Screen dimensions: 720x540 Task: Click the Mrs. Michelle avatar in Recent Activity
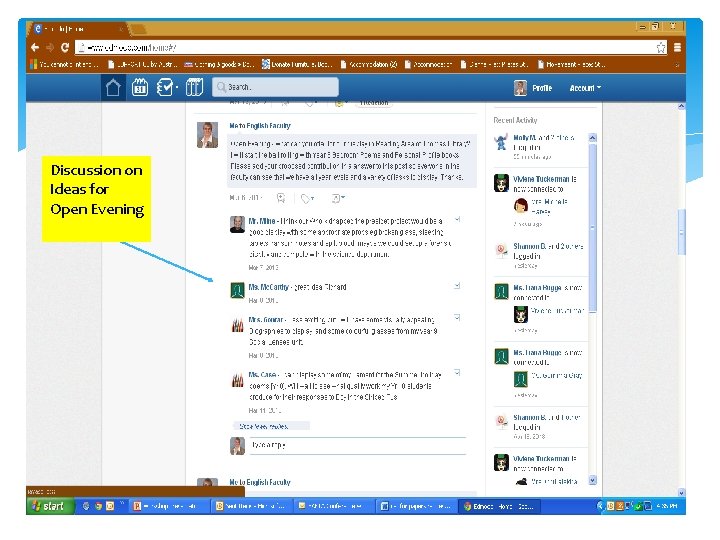tap(521, 206)
